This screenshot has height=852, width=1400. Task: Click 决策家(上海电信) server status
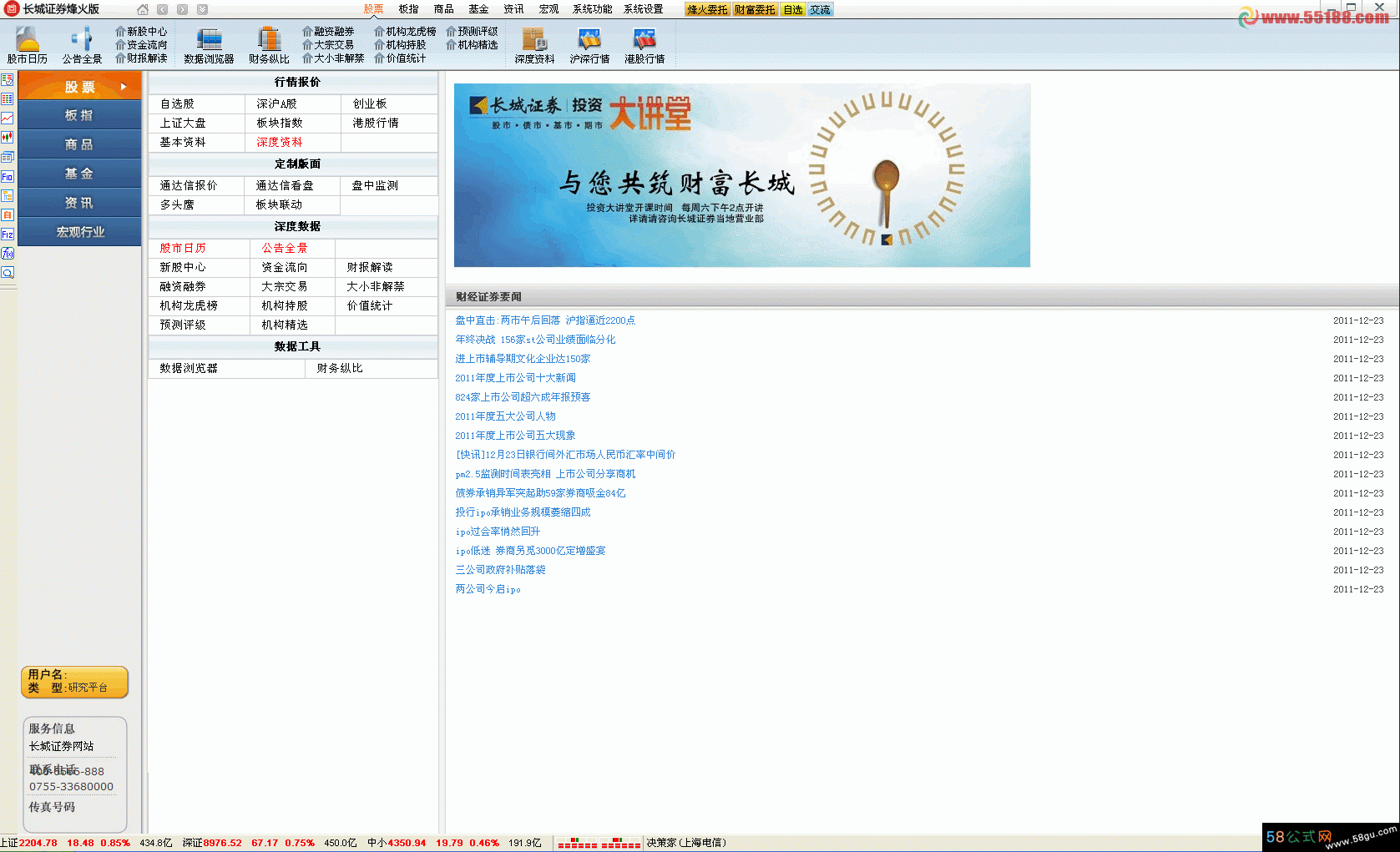point(686,843)
